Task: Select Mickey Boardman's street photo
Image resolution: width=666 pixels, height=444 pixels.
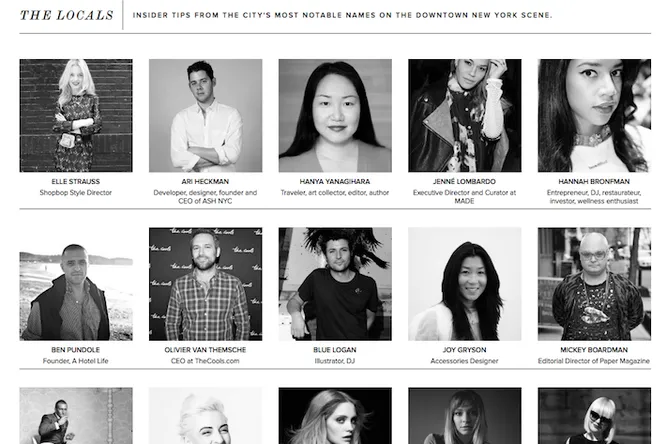Action: (594, 284)
